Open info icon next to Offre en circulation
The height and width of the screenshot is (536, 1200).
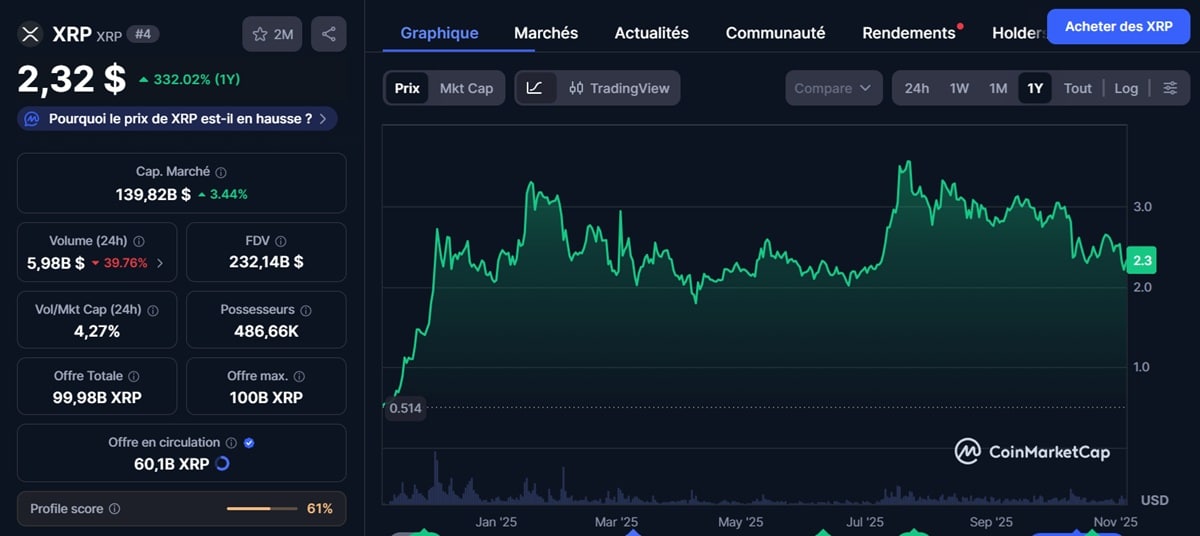pyautogui.click(x=231, y=442)
